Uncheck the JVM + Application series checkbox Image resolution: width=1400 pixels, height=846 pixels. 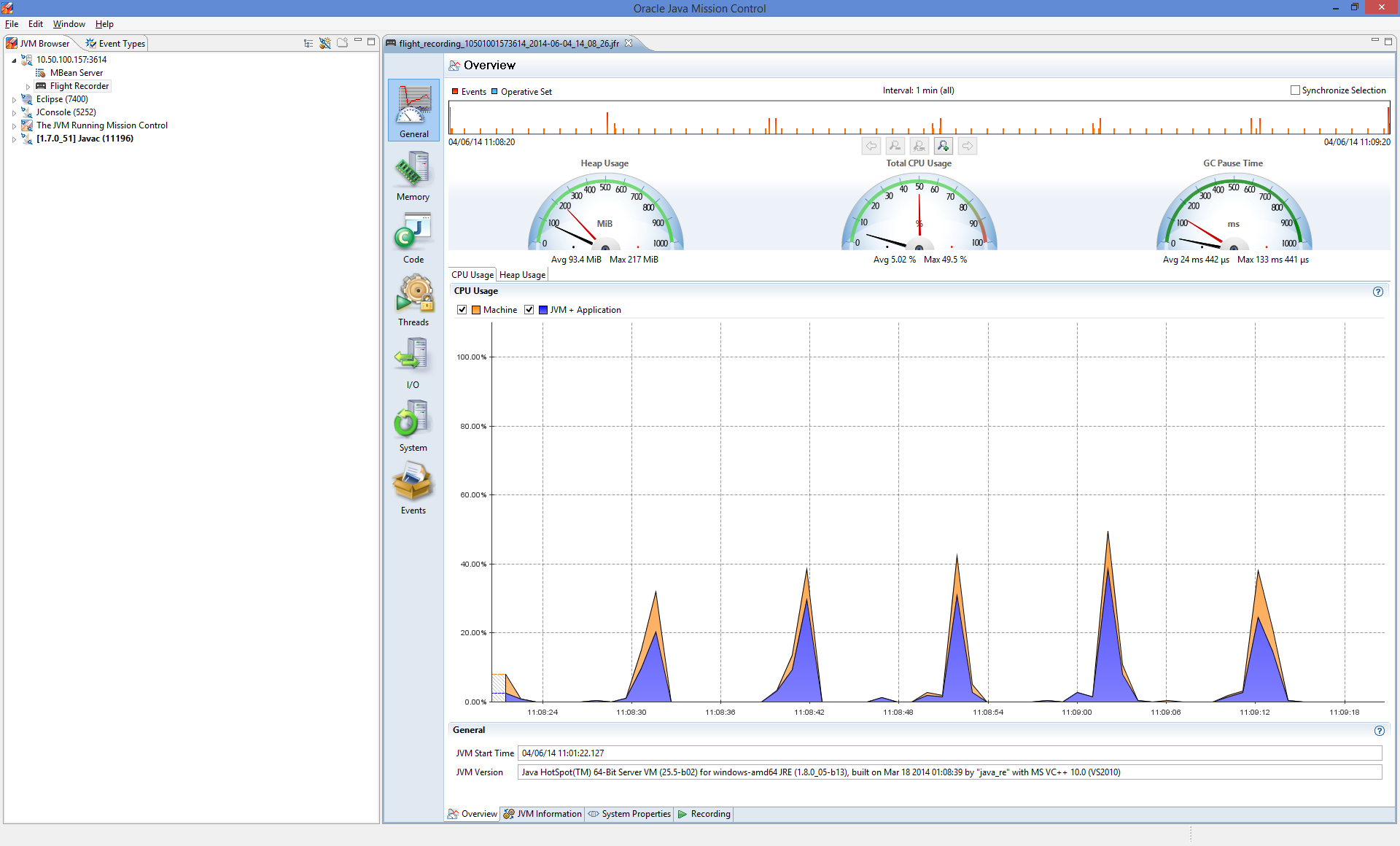point(529,310)
